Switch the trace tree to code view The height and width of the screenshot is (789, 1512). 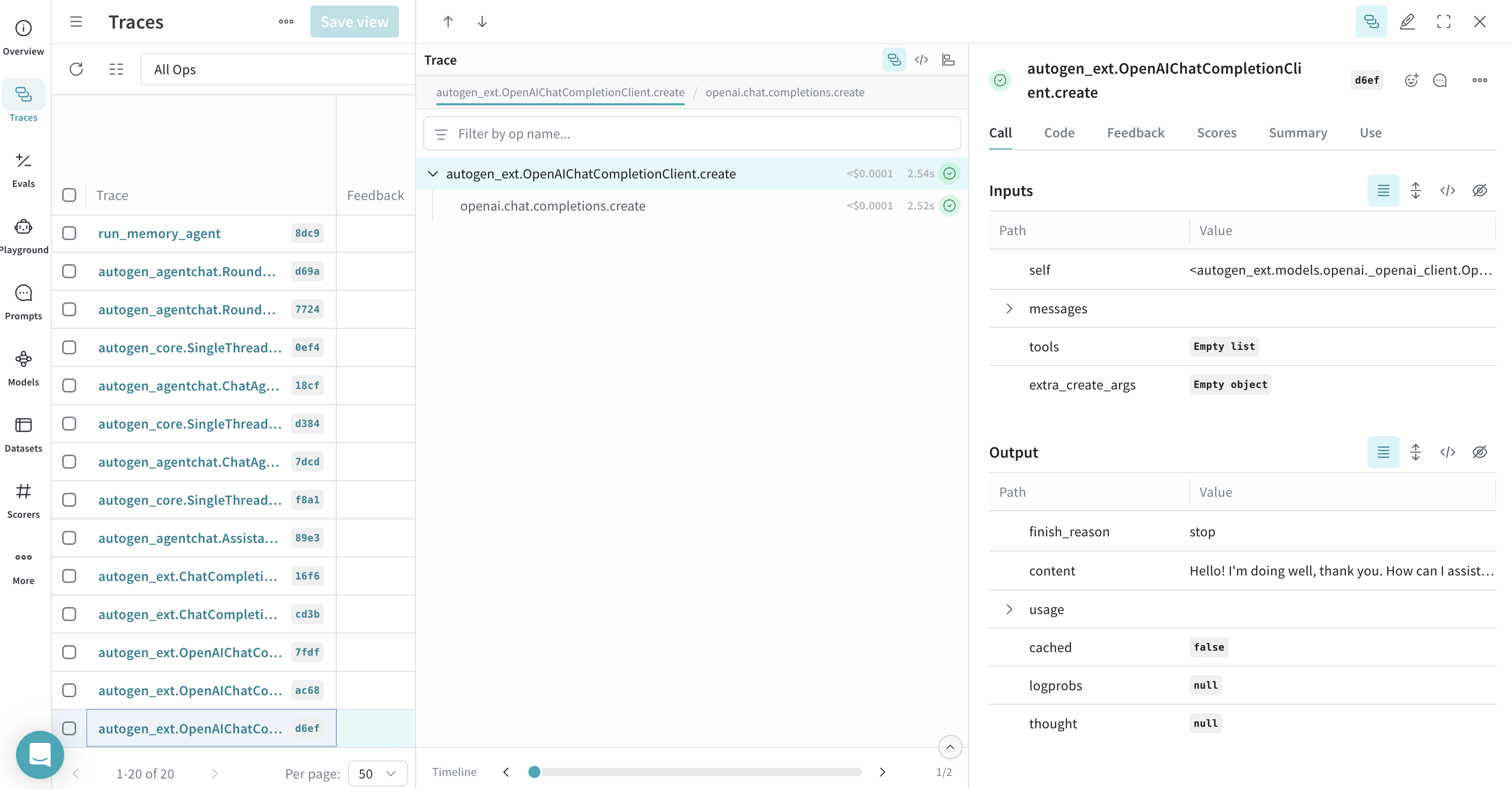click(x=921, y=59)
